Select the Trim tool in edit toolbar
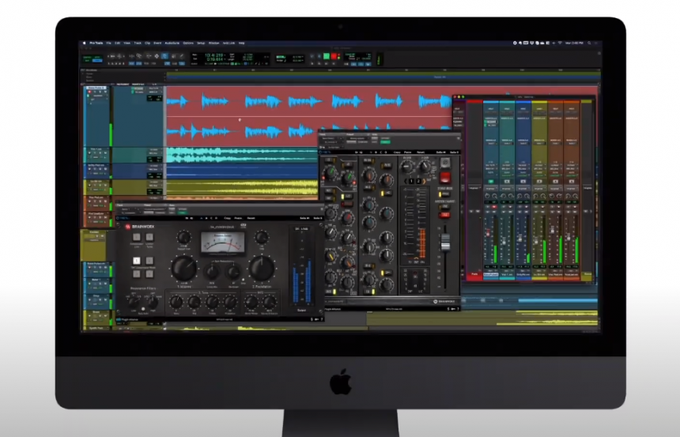Image resolution: width=680 pixels, height=437 pixels. tap(148, 56)
